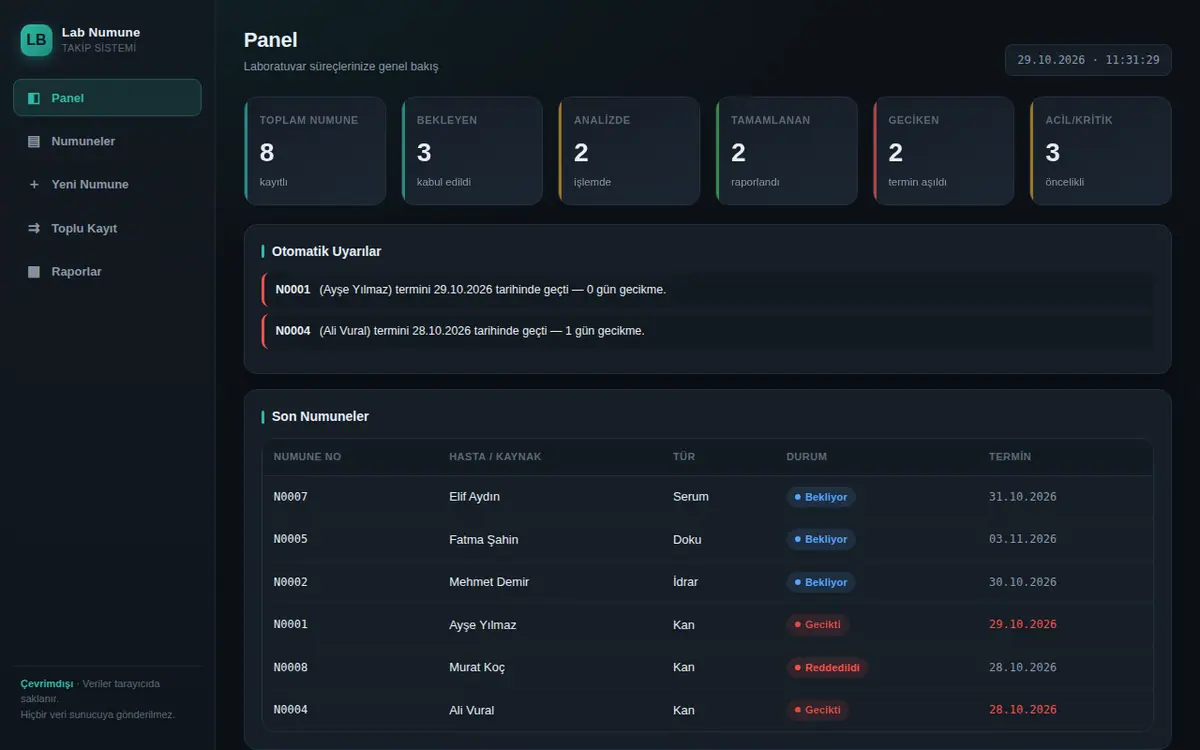This screenshot has height=750, width=1200.
Task: Click the Hasta / Kaynak column header
Action: pyautogui.click(x=495, y=457)
